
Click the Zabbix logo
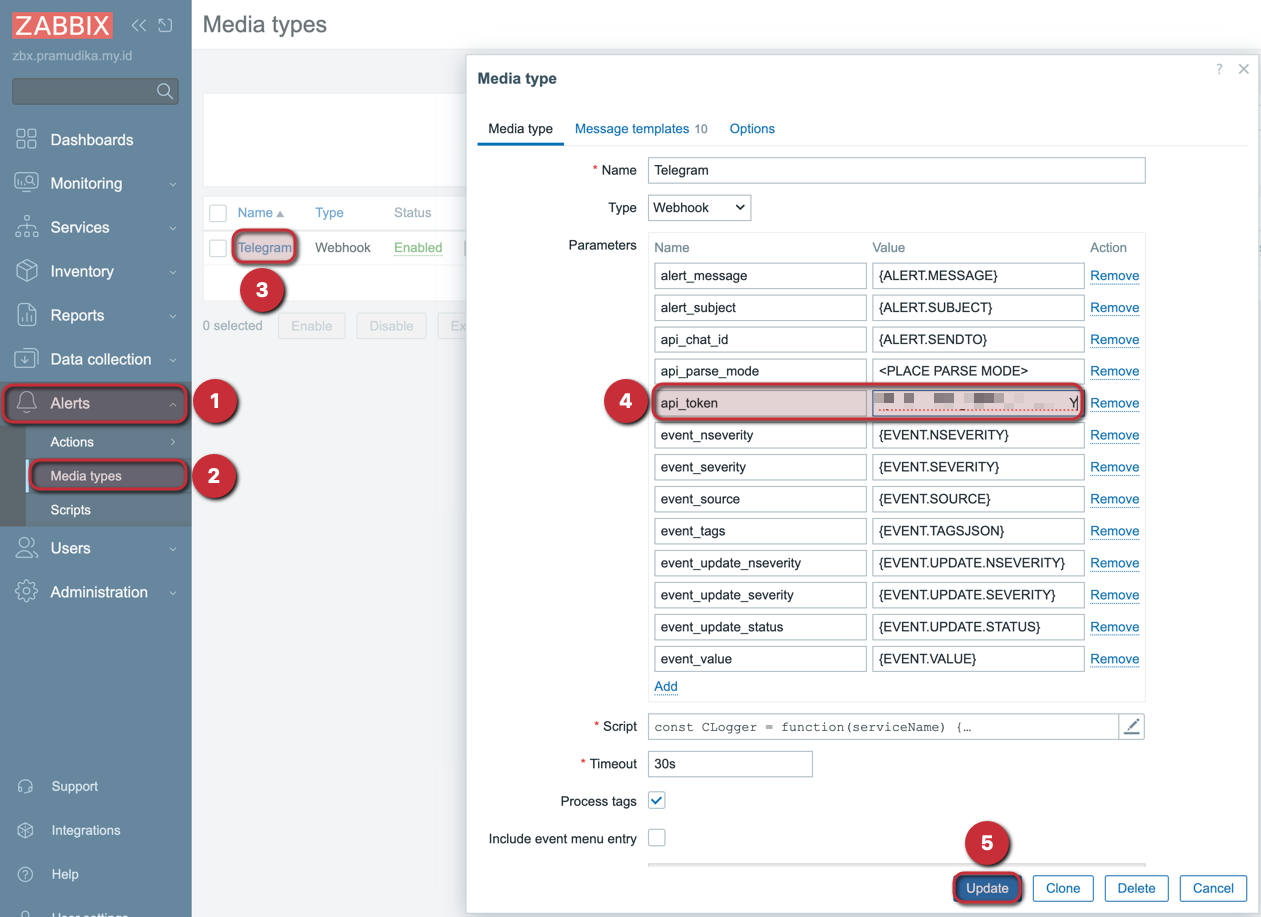tap(62, 25)
